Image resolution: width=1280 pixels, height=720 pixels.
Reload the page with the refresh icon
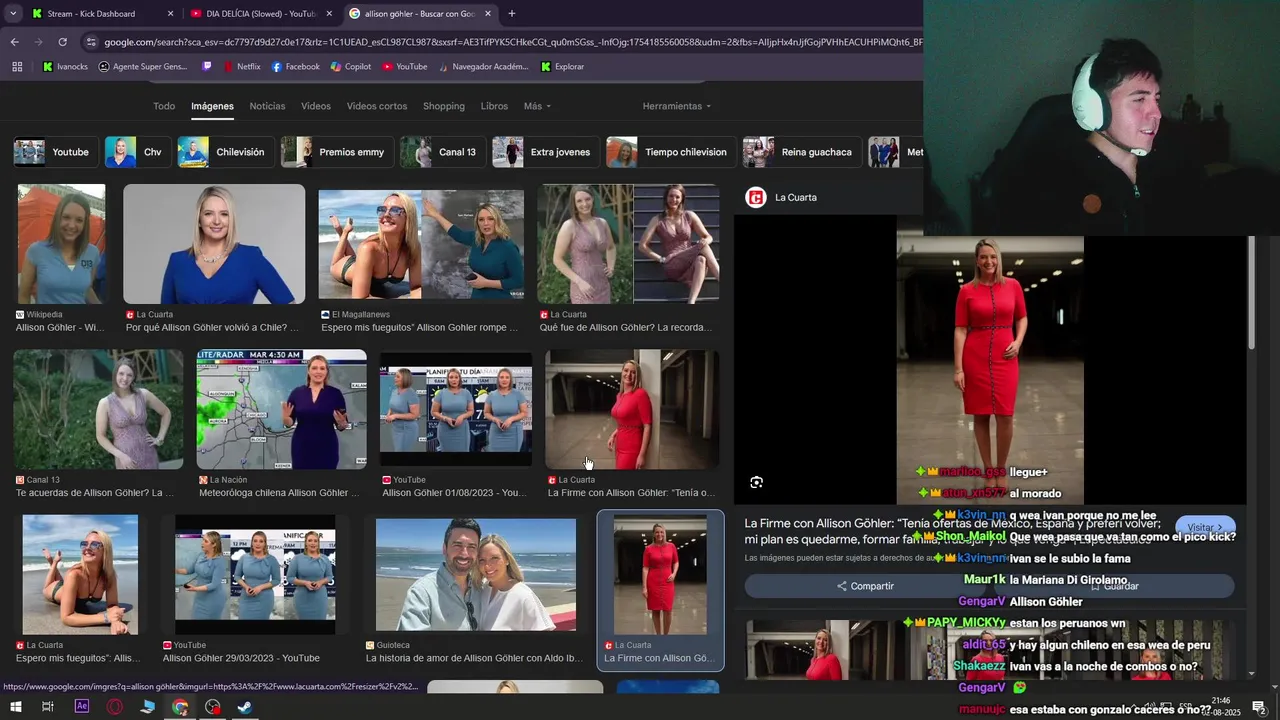coord(62,42)
